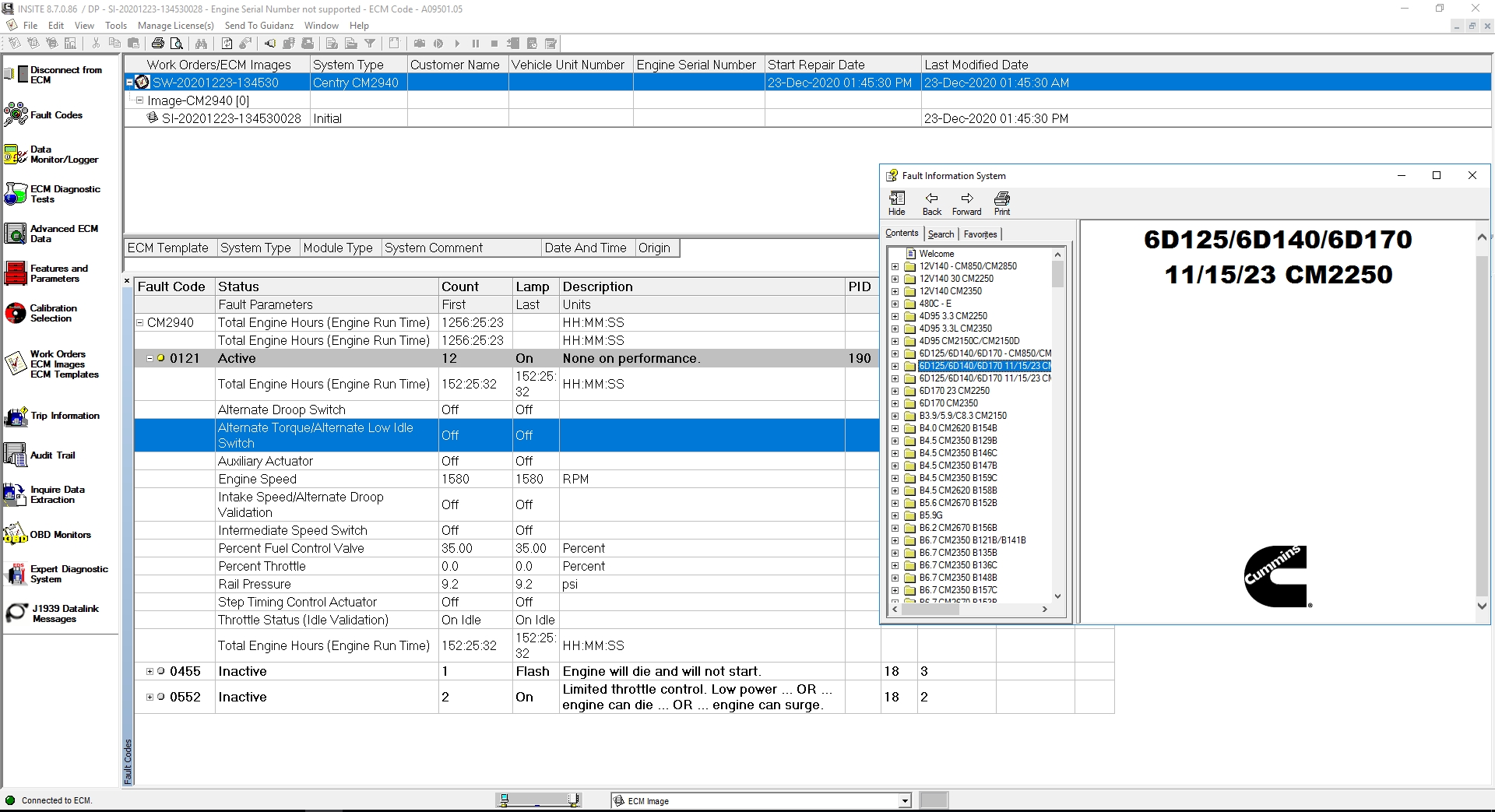Open Expert Diagnostic System
This screenshot has height=812, width=1495.
pos(57,574)
